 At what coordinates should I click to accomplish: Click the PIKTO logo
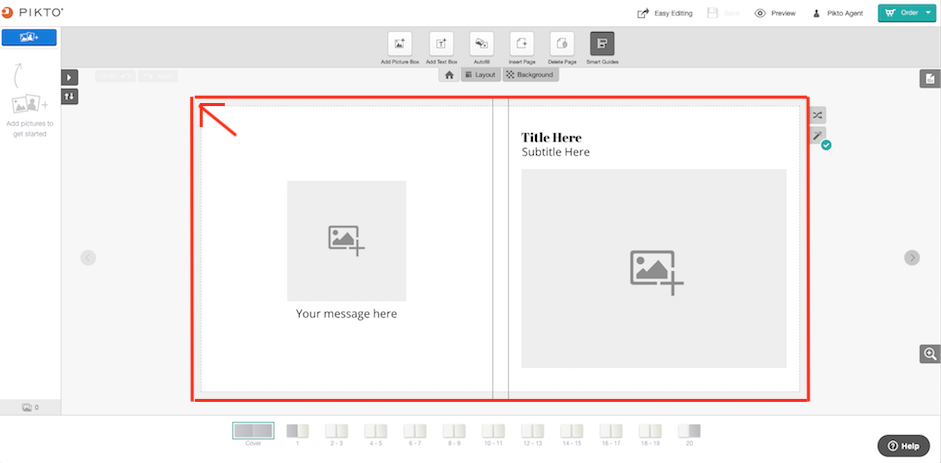pos(32,12)
